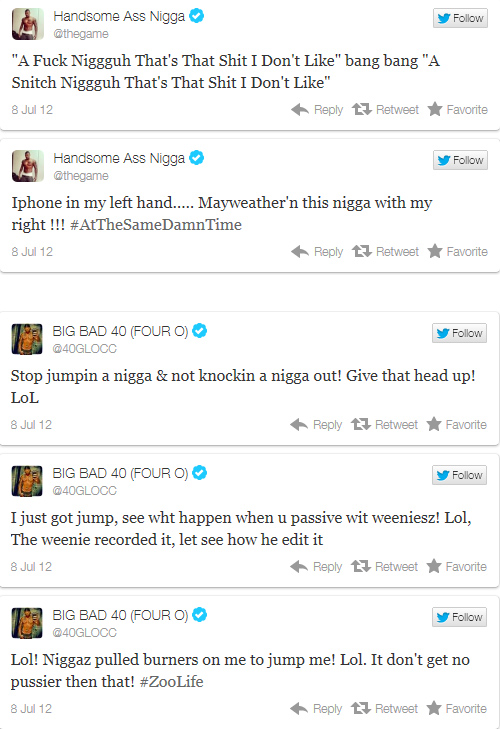Follow @thegame button on second tweet
The width and height of the screenshot is (500, 729).
click(460, 160)
